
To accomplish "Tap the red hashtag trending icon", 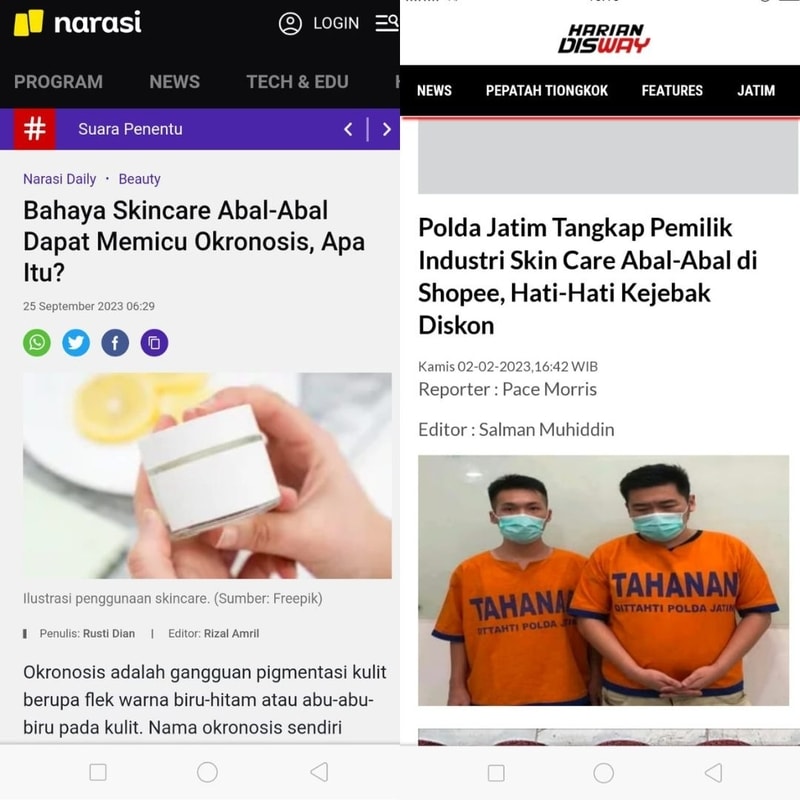I will (x=35, y=129).
